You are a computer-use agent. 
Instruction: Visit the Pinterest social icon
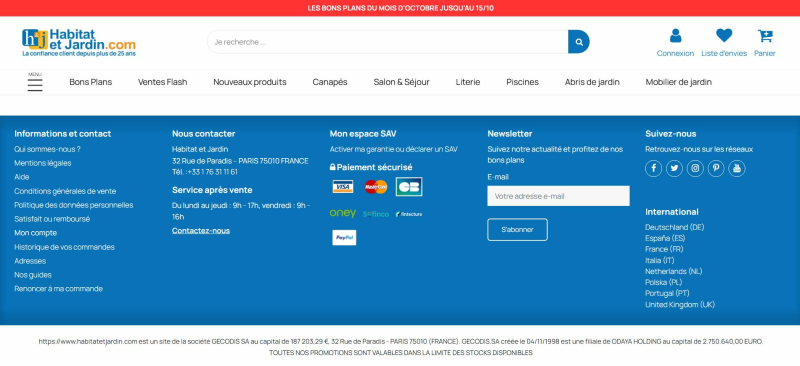point(716,168)
